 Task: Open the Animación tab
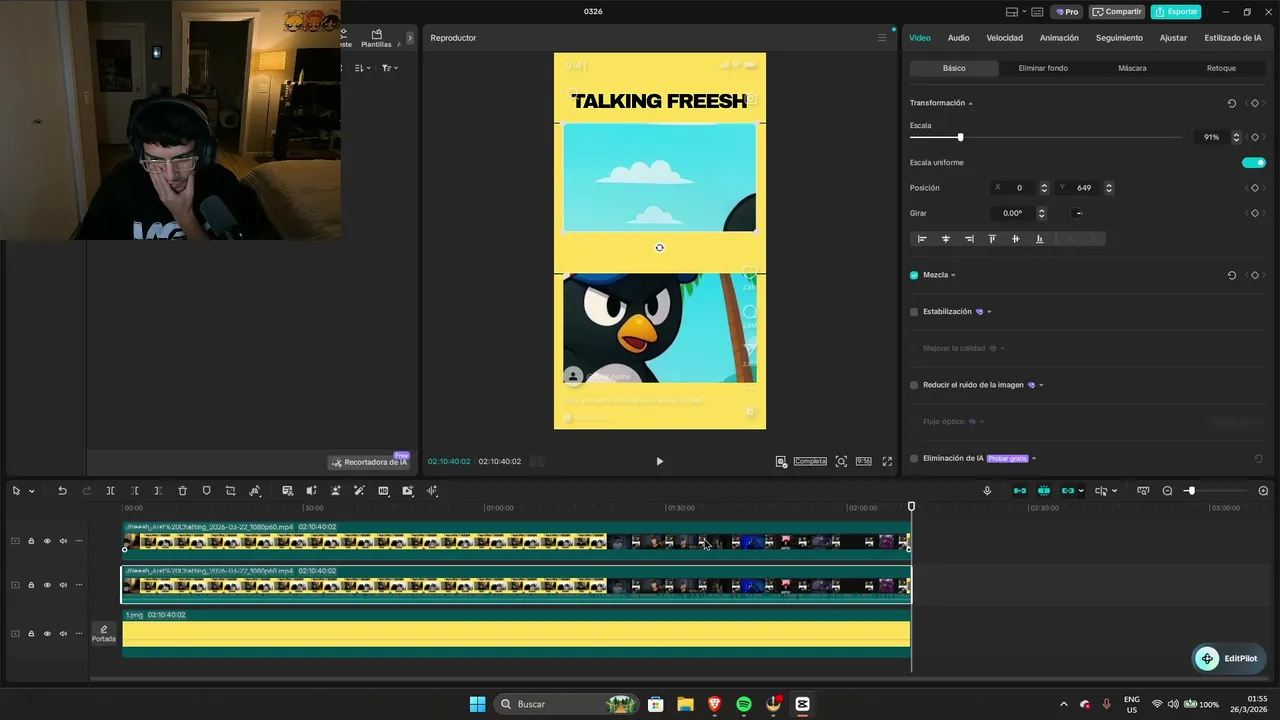(x=1059, y=38)
